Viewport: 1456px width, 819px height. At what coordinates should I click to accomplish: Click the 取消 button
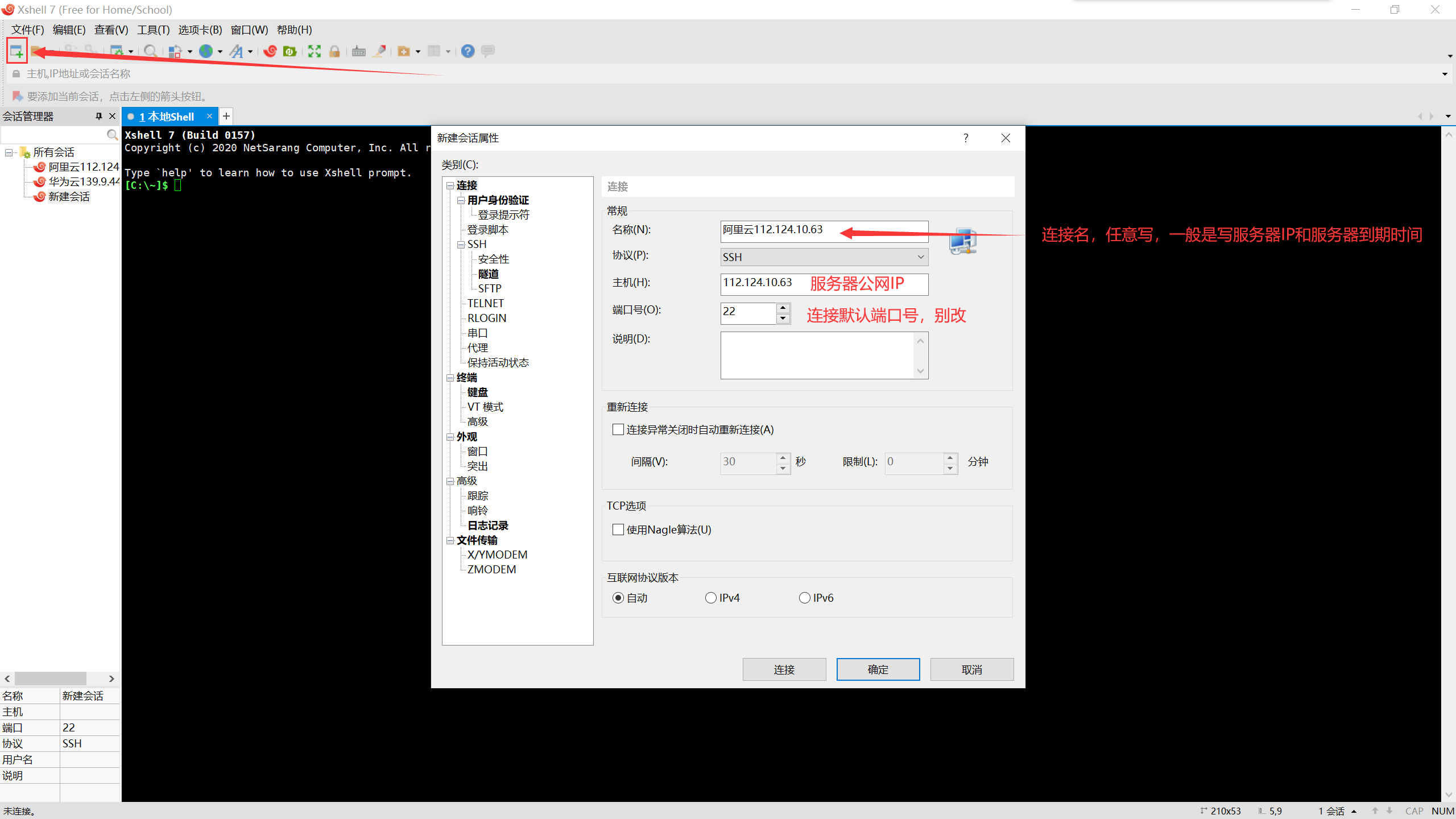click(972, 669)
